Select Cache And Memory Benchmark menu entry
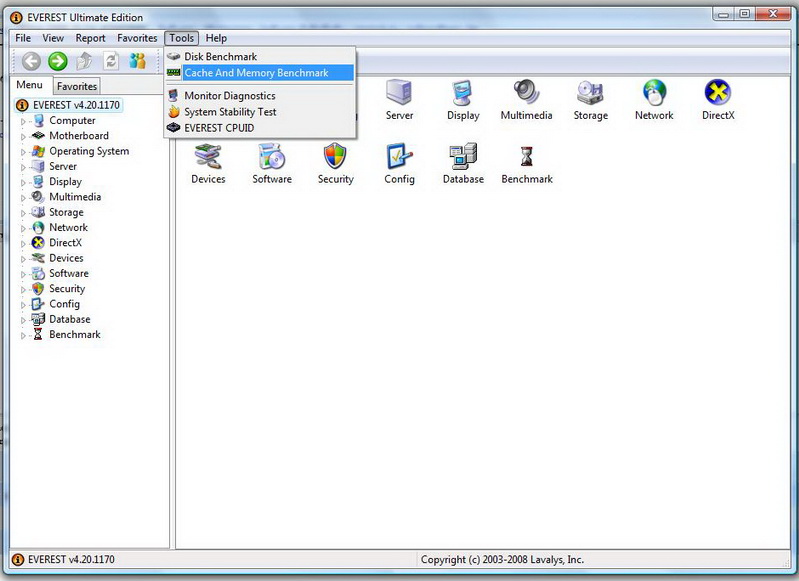The width and height of the screenshot is (799, 581). [x=256, y=73]
